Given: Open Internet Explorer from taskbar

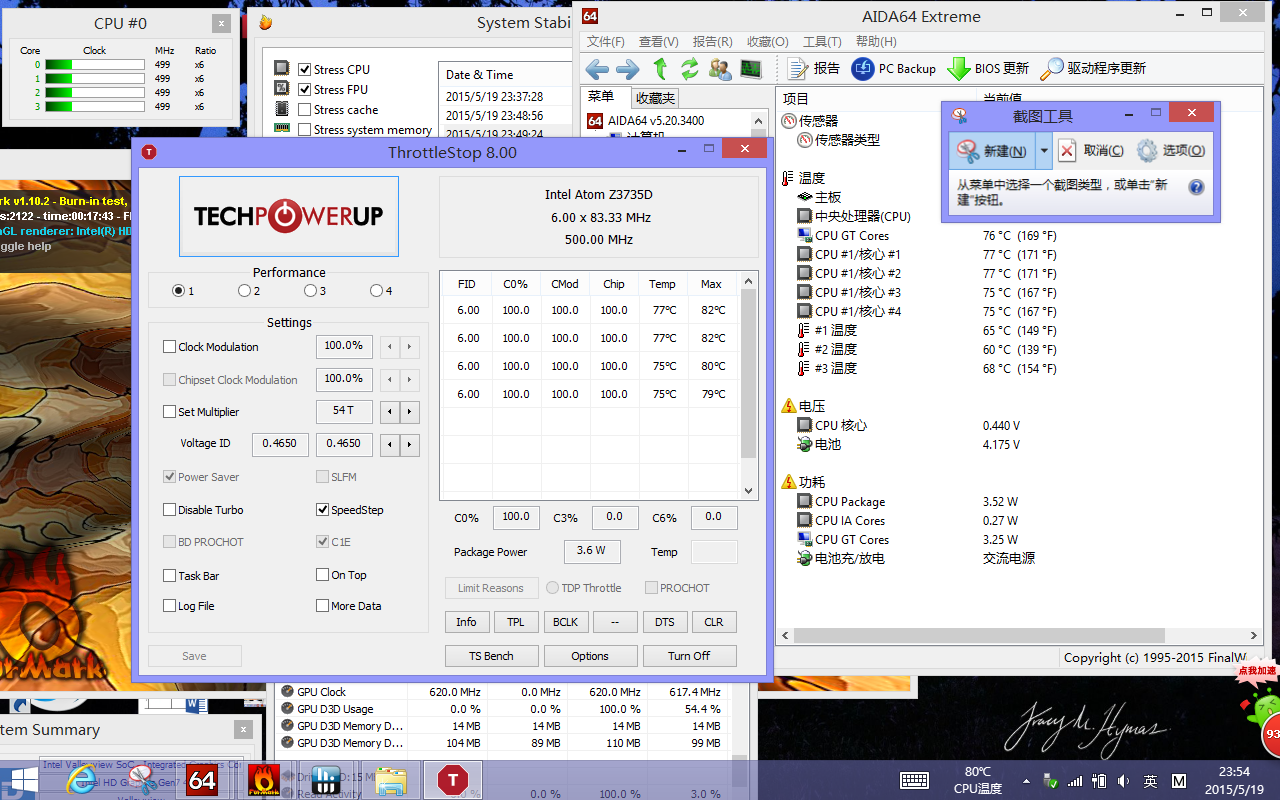Looking at the screenshot, I should pyautogui.click(x=82, y=780).
